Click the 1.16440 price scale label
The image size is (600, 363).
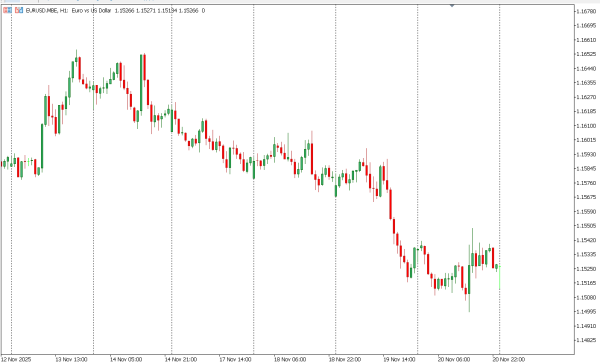tap(586, 68)
